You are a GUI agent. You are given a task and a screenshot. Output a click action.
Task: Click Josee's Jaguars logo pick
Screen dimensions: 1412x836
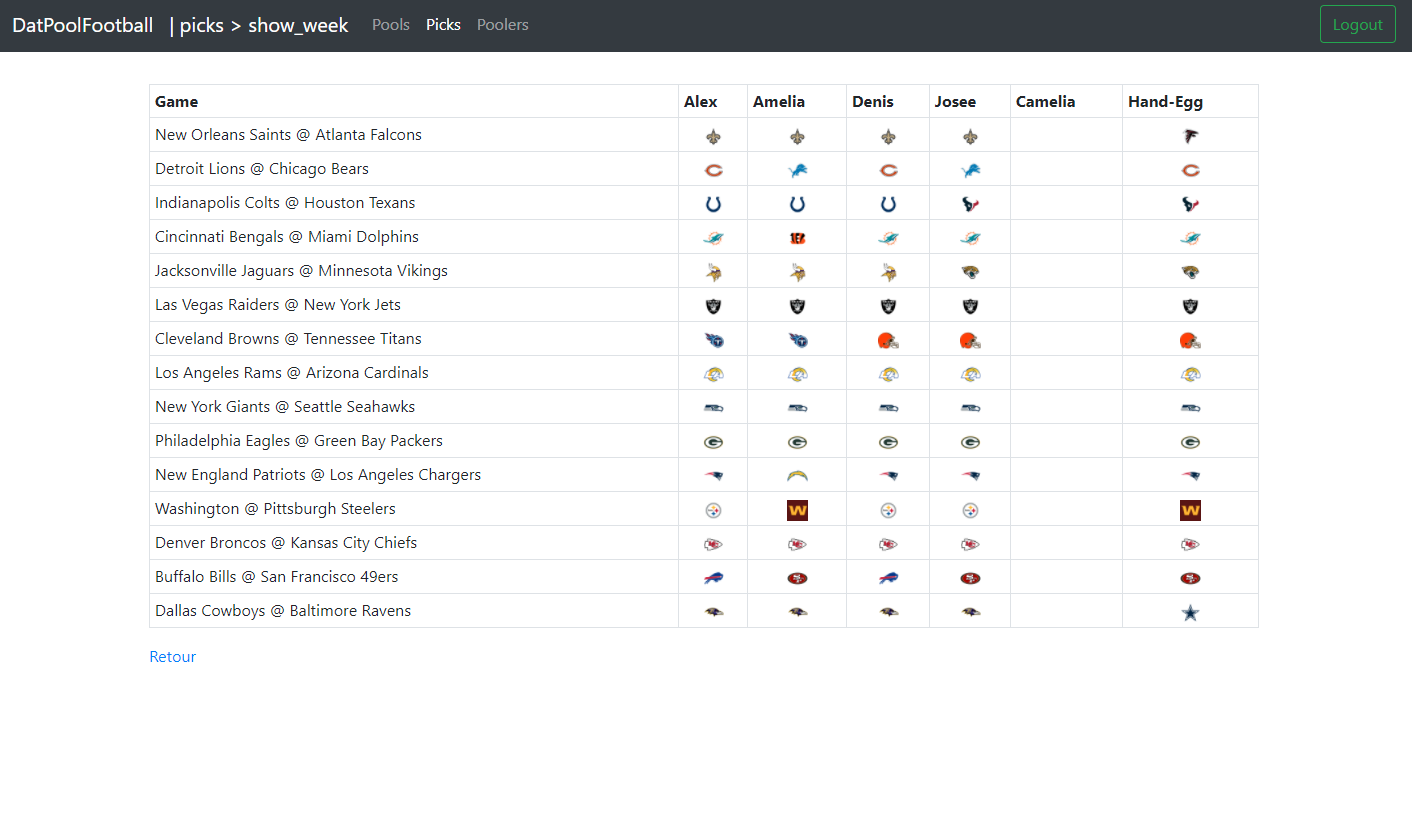[x=970, y=271]
